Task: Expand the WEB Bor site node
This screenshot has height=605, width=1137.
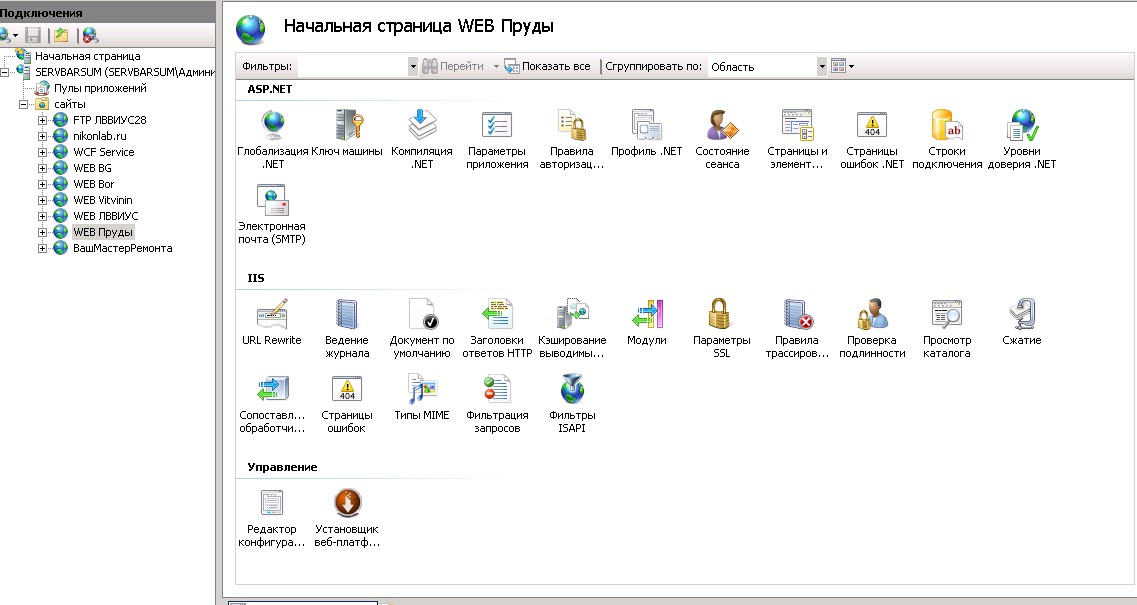Action: [42, 184]
